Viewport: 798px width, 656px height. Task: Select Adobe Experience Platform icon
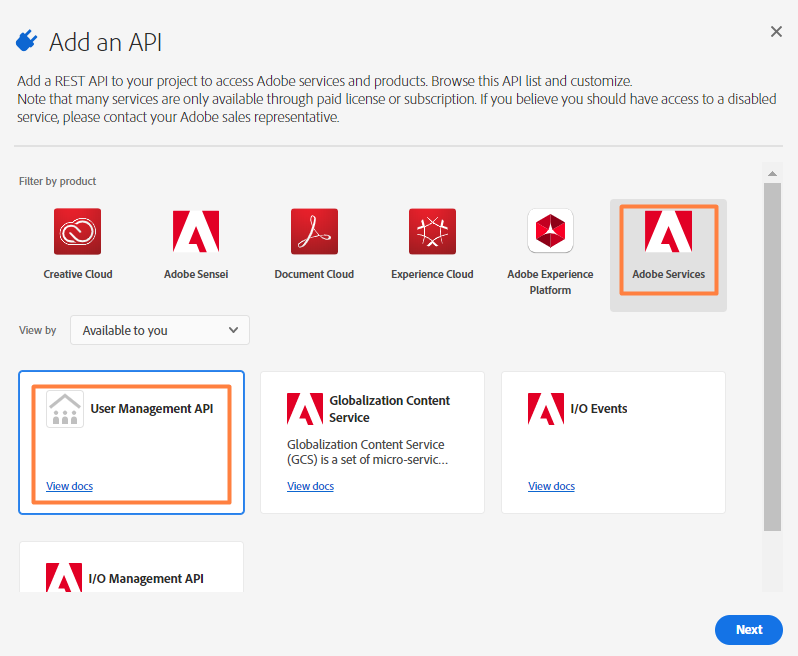pos(550,231)
